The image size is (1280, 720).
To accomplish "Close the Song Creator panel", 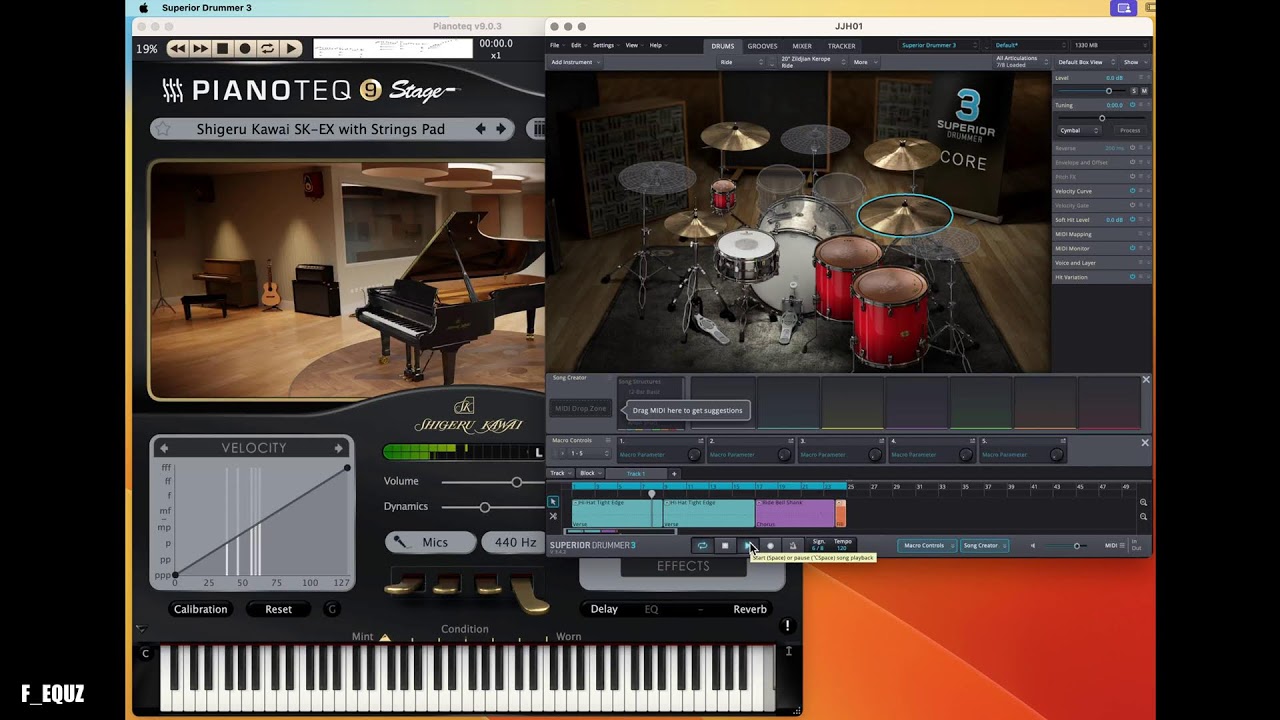I will click(x=1146, y=380).
